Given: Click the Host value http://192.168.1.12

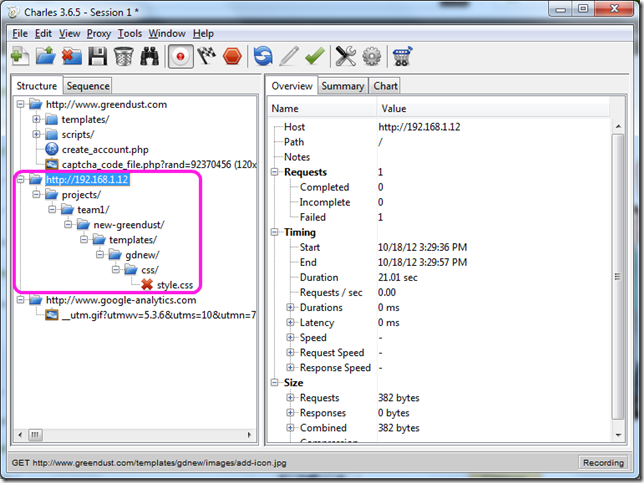Looking at the screenshot, I should [419, 127].
